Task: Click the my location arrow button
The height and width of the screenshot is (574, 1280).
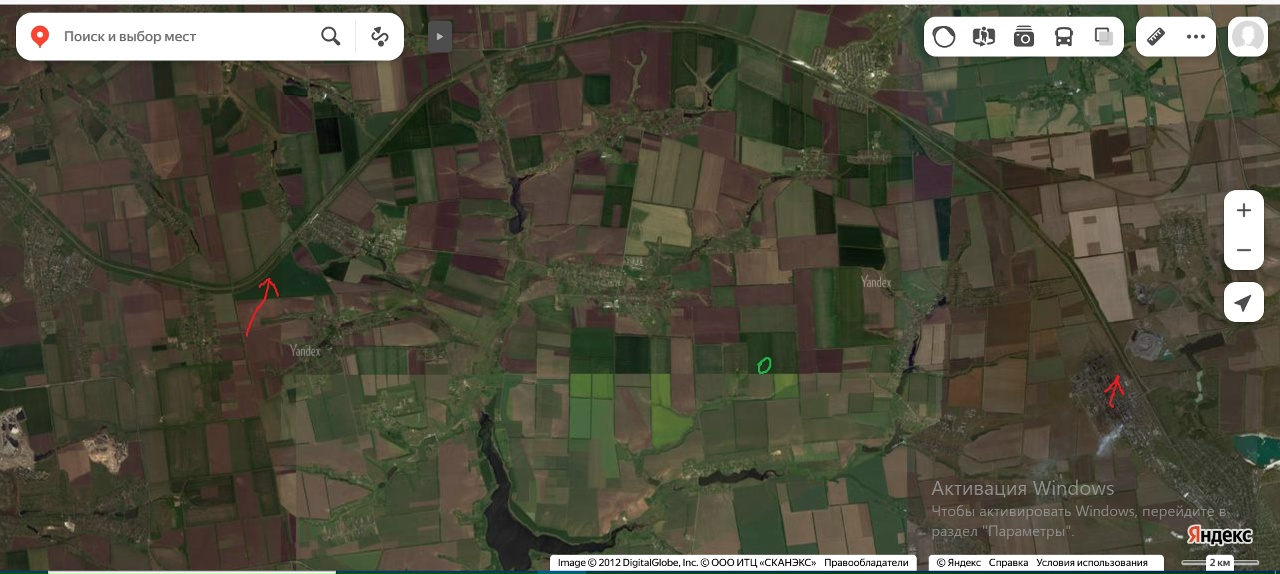Action: (1244, 302)
